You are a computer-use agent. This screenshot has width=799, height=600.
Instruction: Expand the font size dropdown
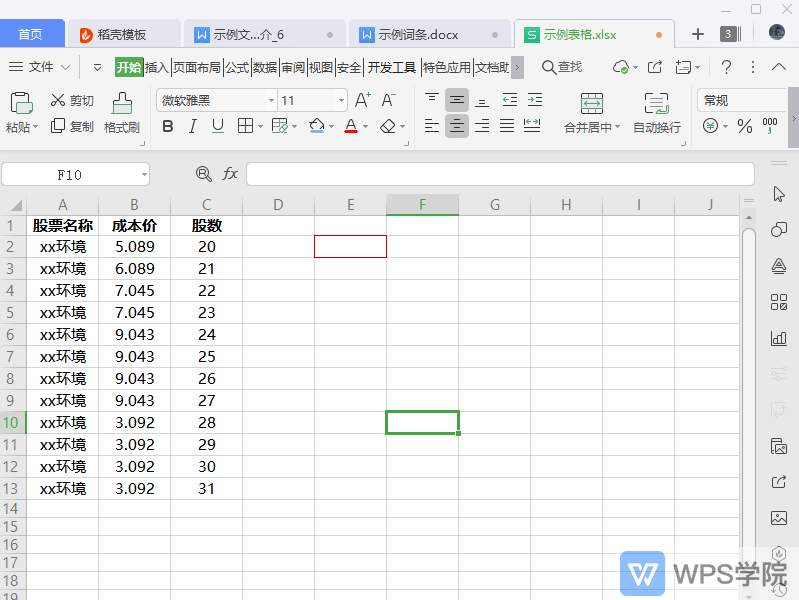[341, 101]
